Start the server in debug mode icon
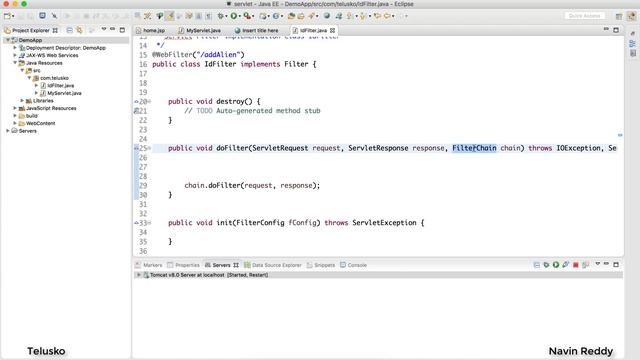This screenshot has width=640, height=360. coord(547,265)
